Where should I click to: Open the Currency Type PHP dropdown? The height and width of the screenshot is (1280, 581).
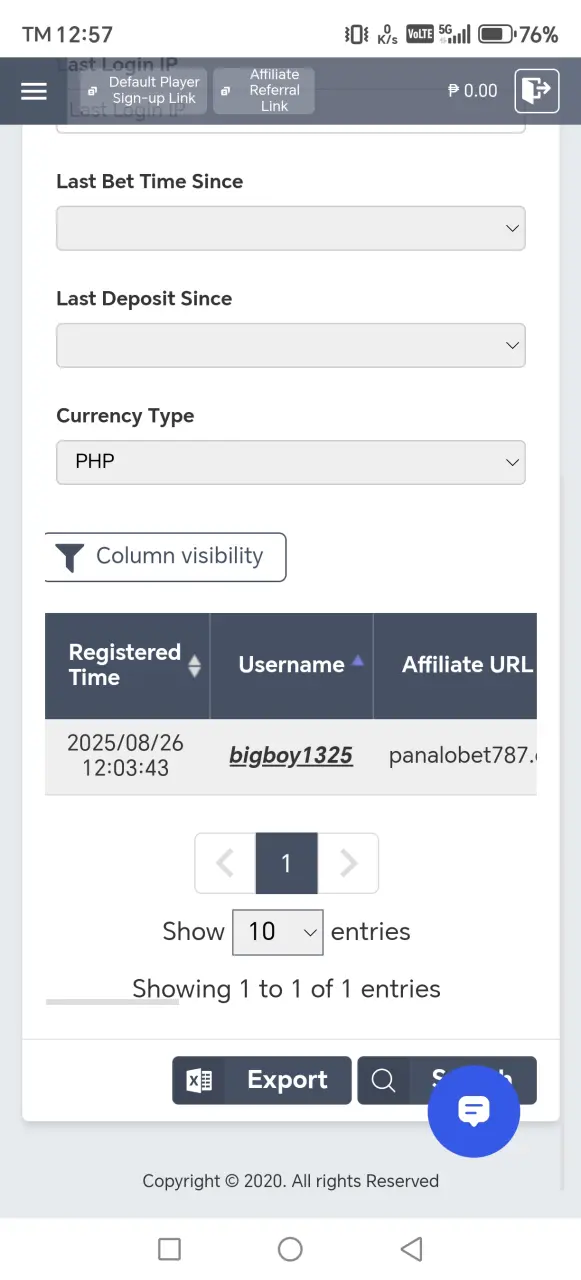[x=291, y=462]
